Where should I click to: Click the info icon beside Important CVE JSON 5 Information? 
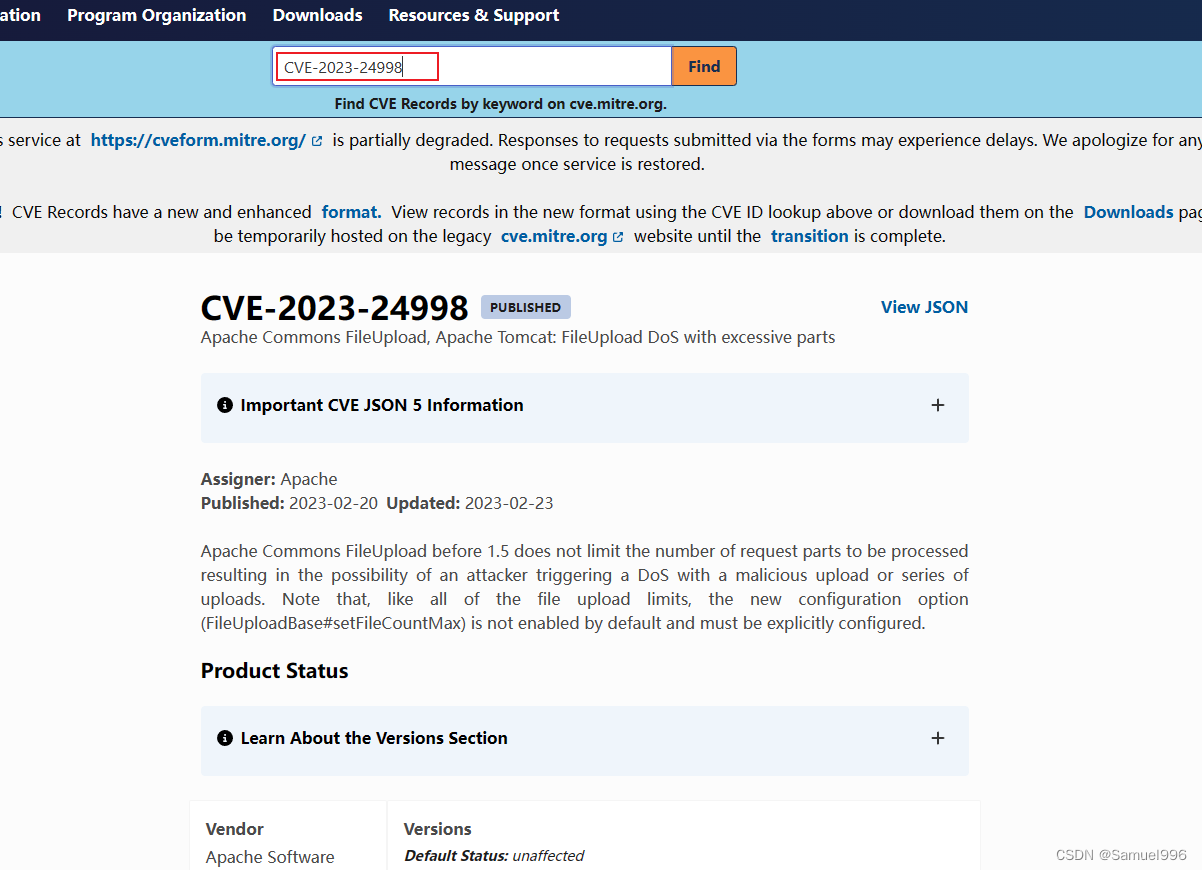tap(225, 405)
